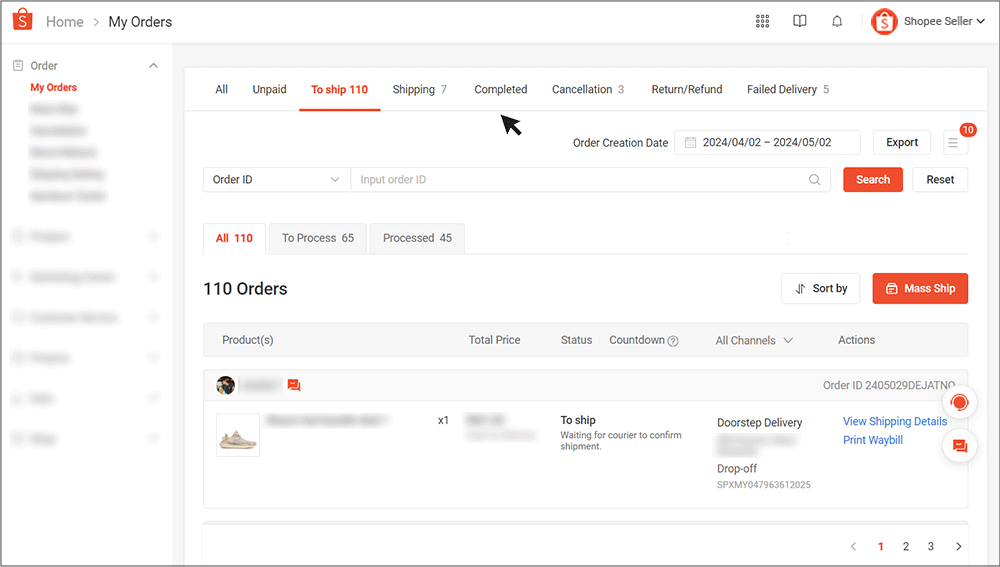Click the Status column header
Screen dimensions: 1000x567
577,340
